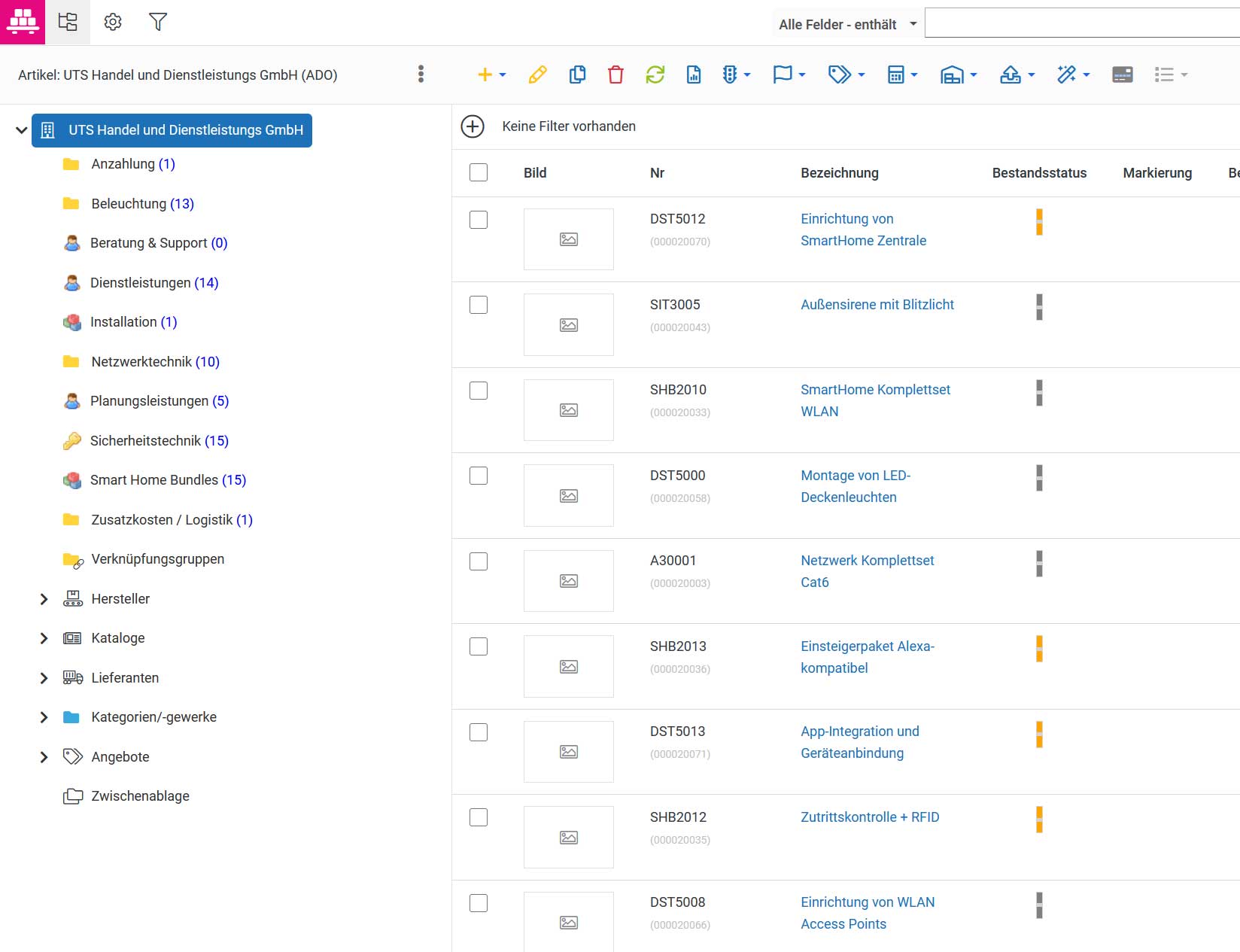Check the A30001 row checkbox
This screenshot has width=1240, height=952.
(479, 561)
